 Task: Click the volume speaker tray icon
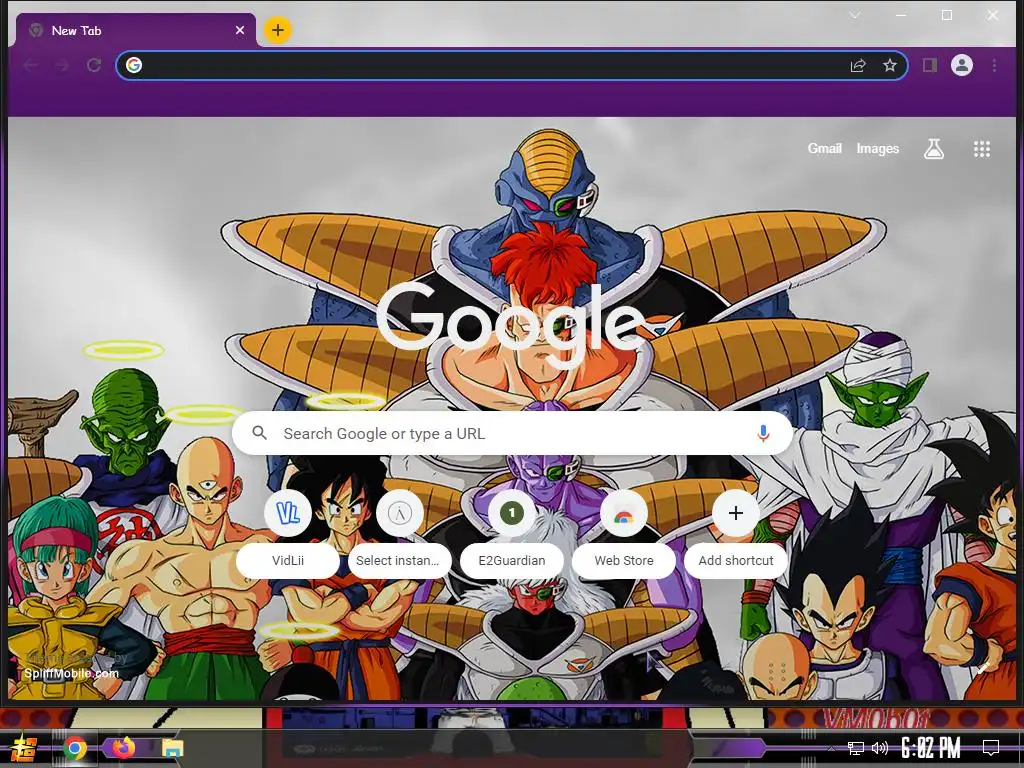(880, 748)
